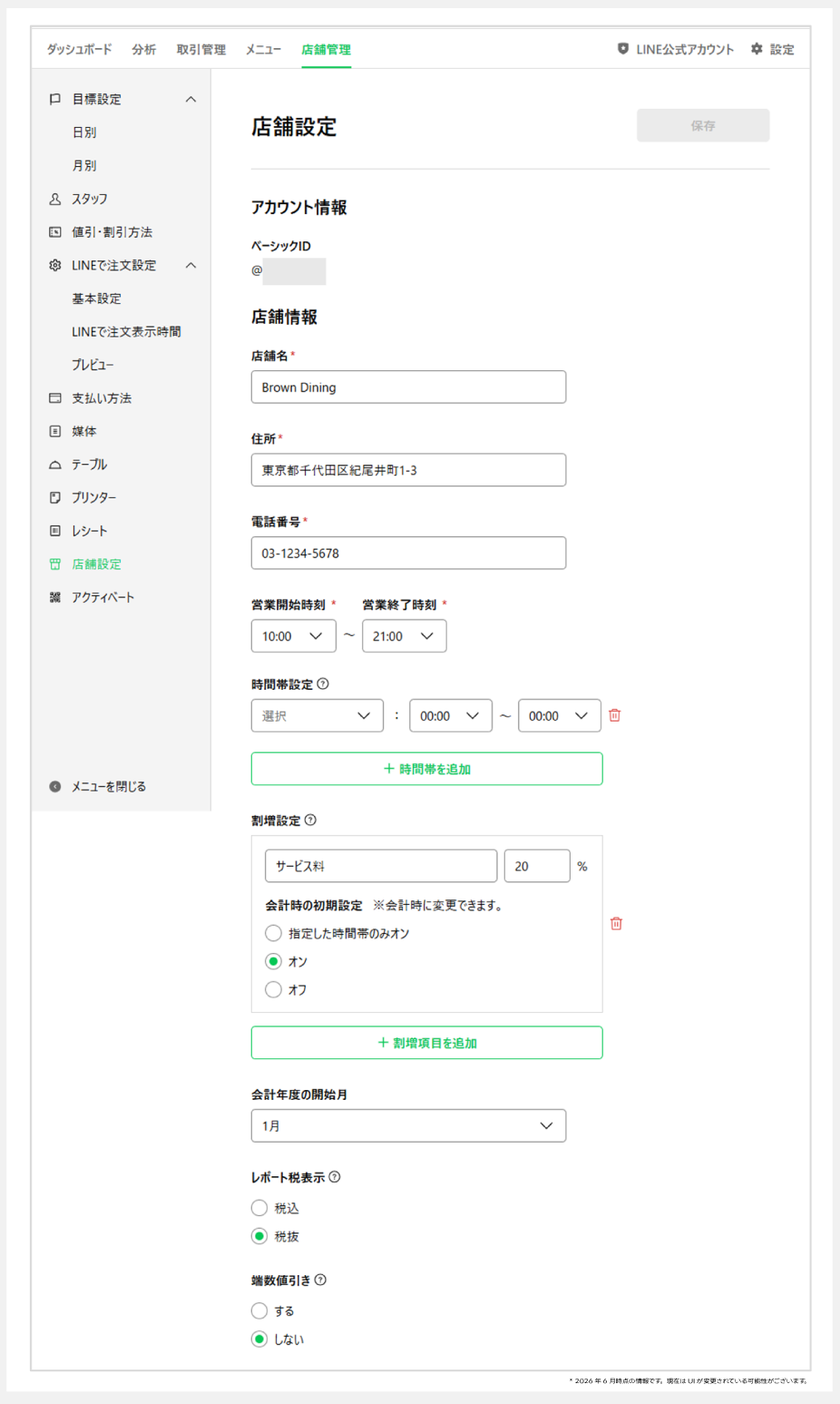Open the time slot start 00:00 dropdown
This screenshot has width=840, height=1404.
(x=451, y=716)
